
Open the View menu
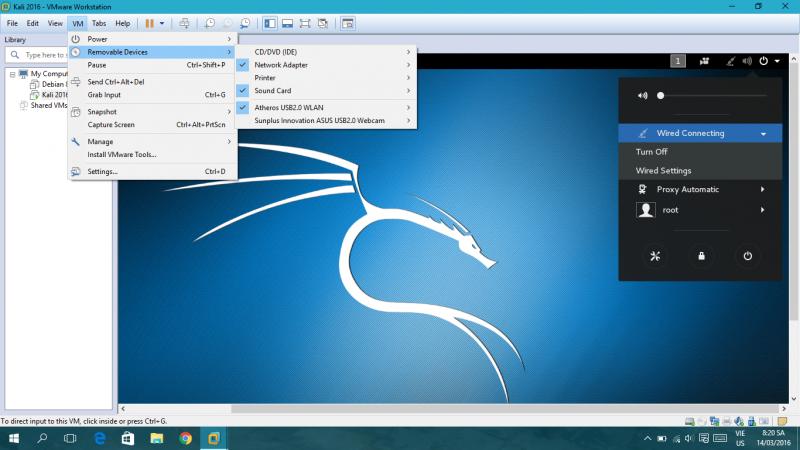tap(55, 23)
